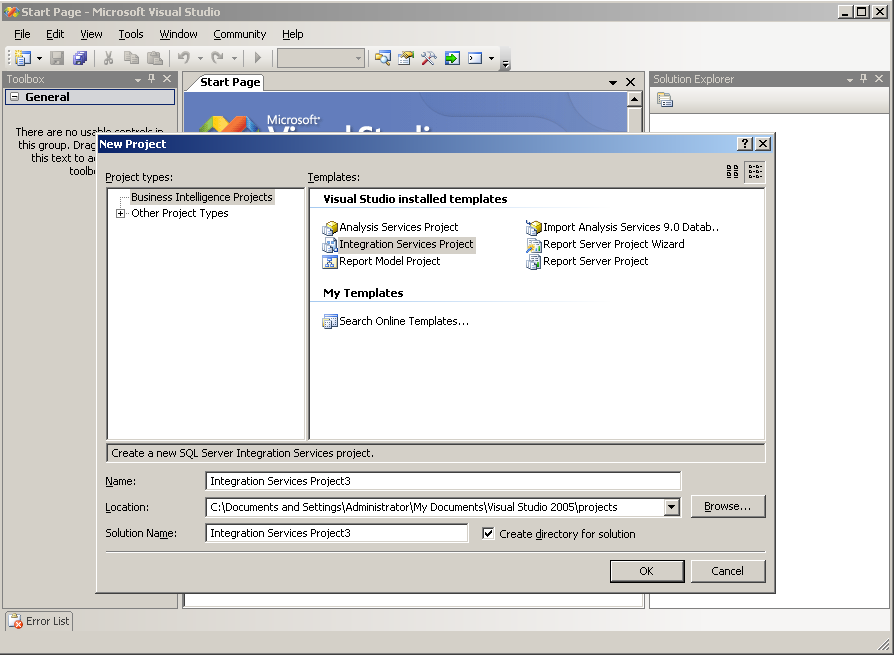Click the Start Debugging play icon

(x=258, y=58)
